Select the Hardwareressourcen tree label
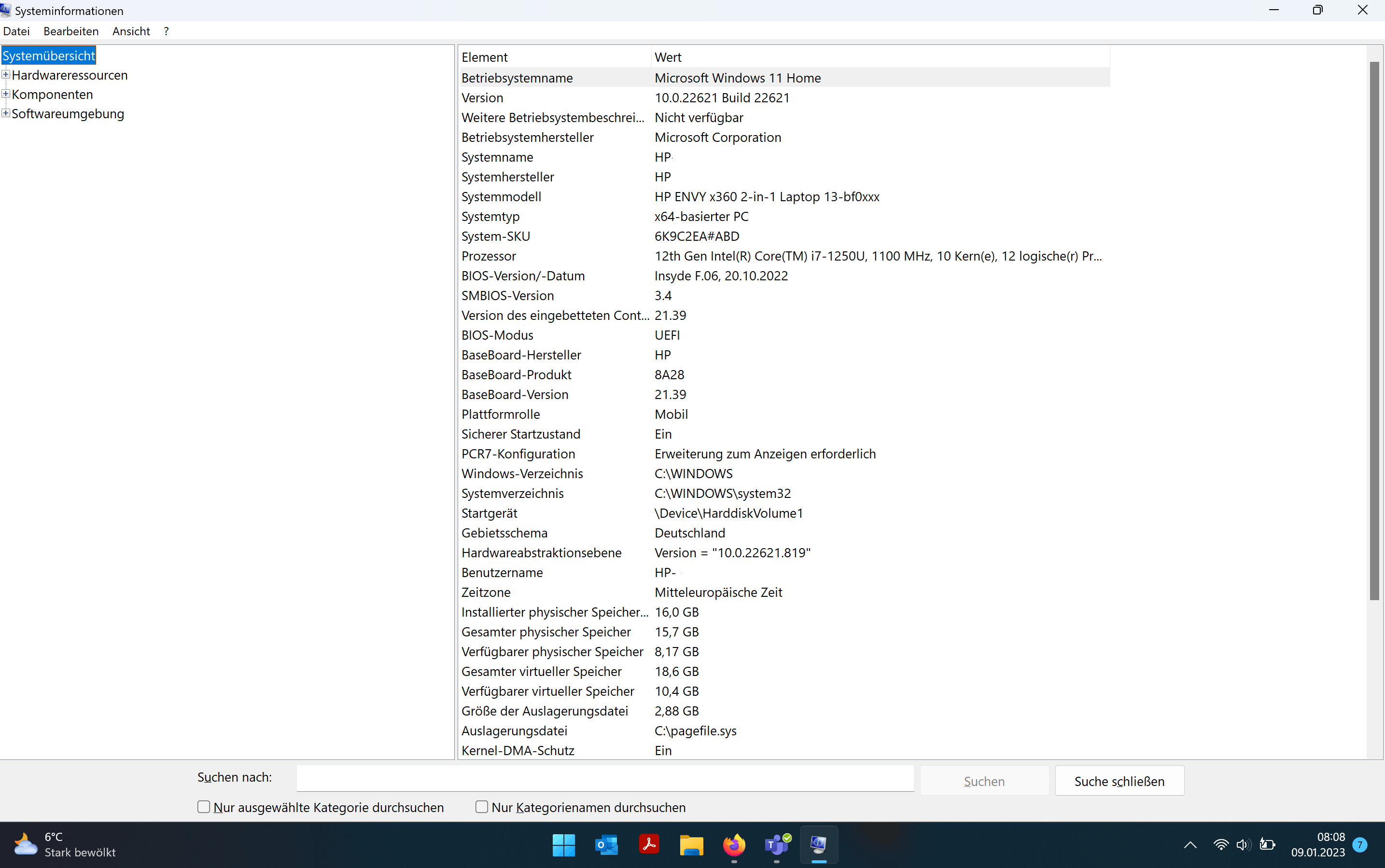The height and width of the screenshot is (868, 1385). [70, 75]
